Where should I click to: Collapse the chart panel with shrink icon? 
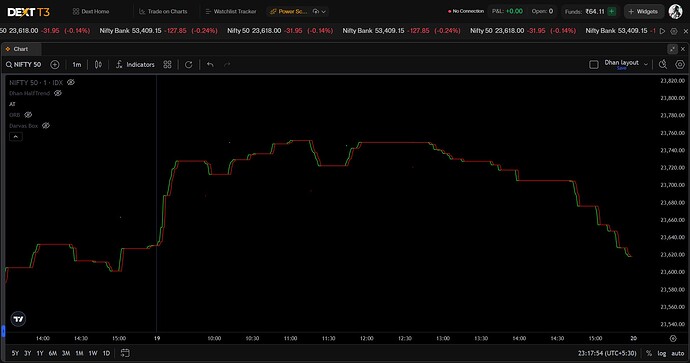[672, 49]
